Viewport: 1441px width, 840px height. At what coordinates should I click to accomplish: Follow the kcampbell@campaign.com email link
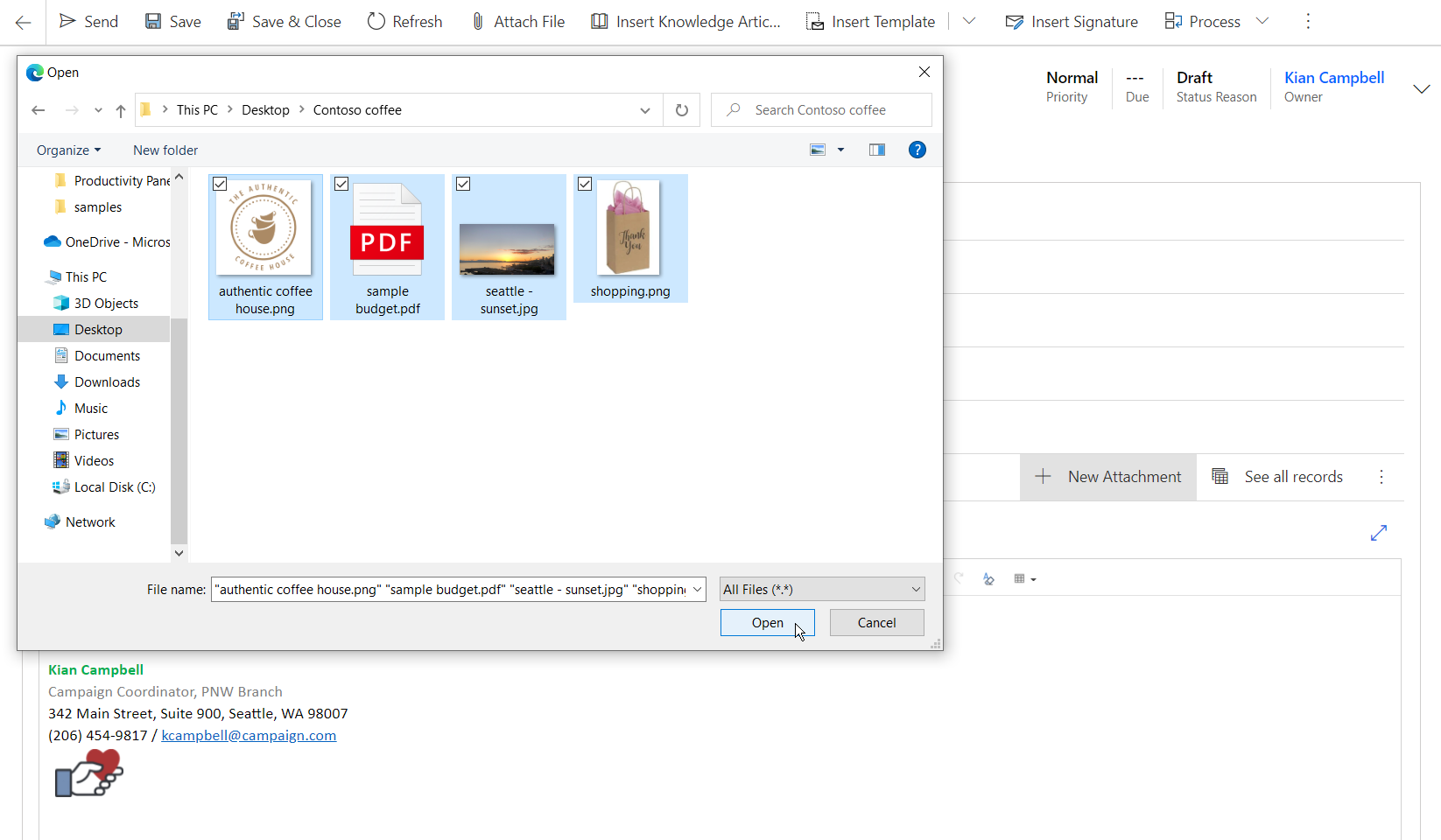[249, 736]
